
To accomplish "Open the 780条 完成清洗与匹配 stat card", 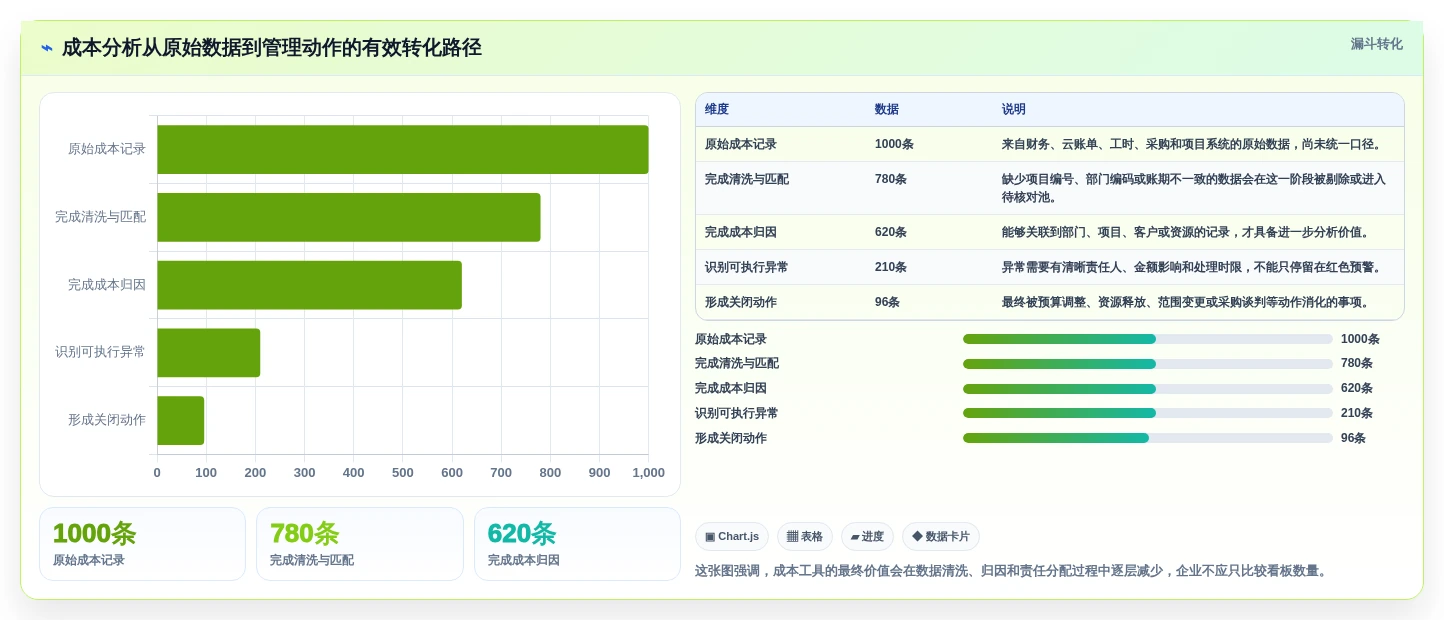I will 360,544.
